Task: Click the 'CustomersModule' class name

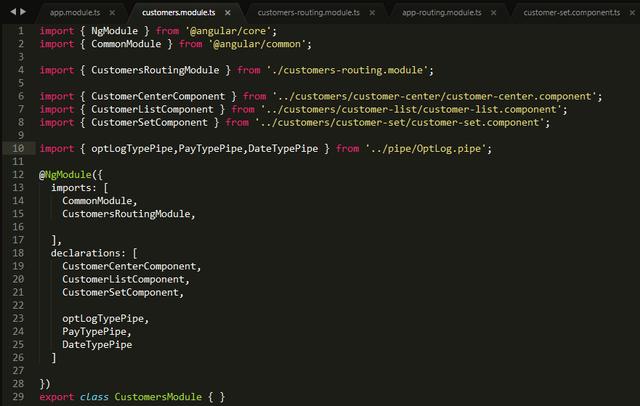Action: click(158, 397)
